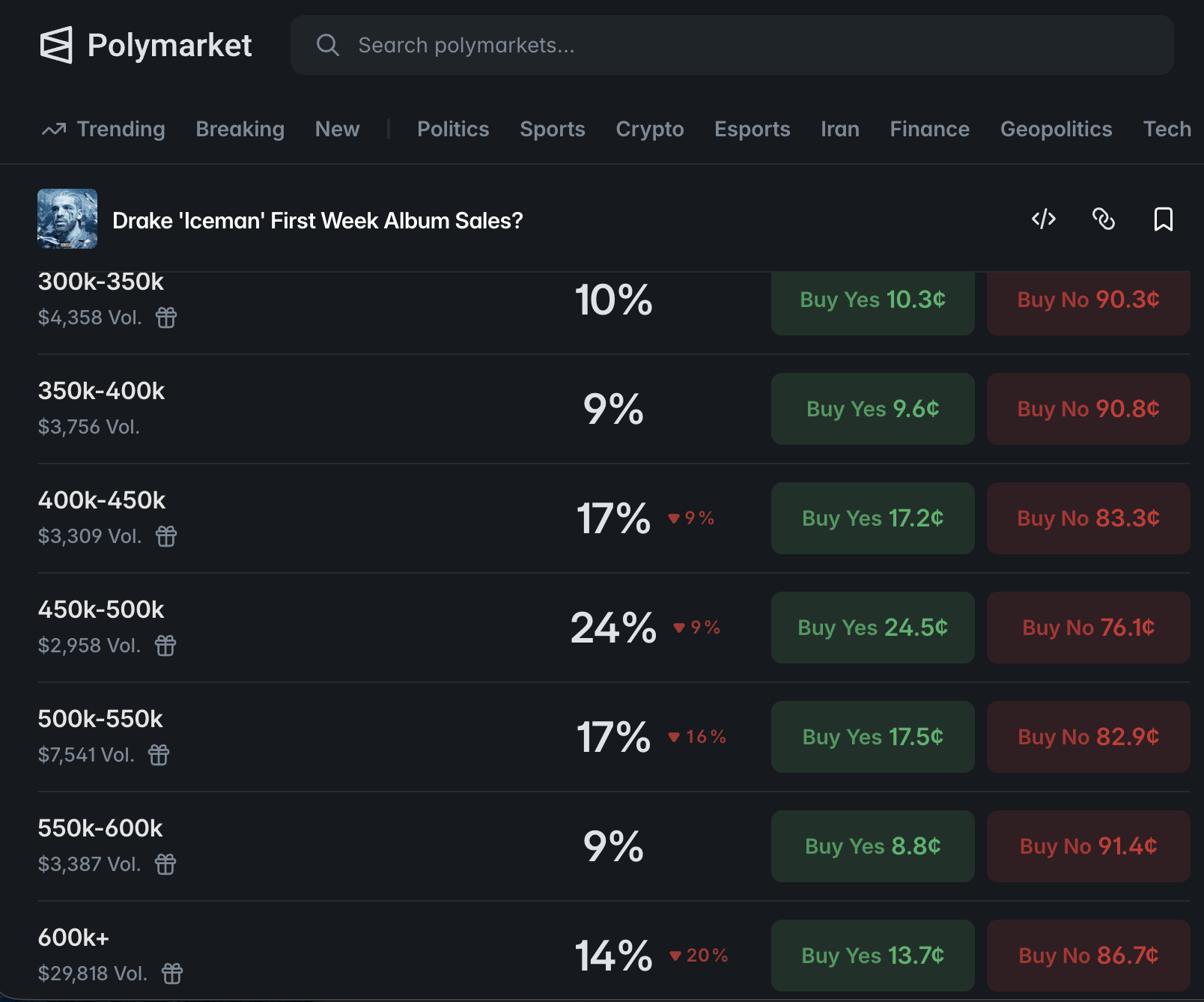Select the 450k-500k outcome label
Screen dimensions: 1204x1002
101,610
